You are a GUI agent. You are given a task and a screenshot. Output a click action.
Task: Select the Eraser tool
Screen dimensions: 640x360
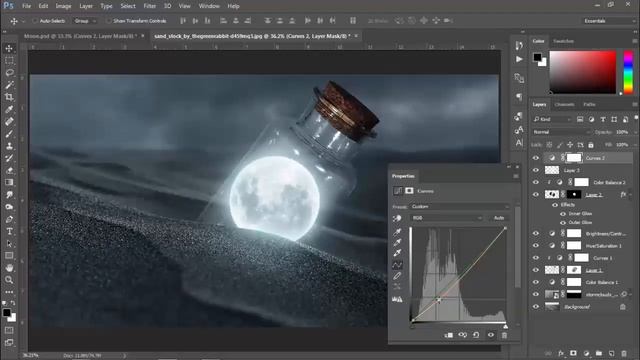point(9,171)
